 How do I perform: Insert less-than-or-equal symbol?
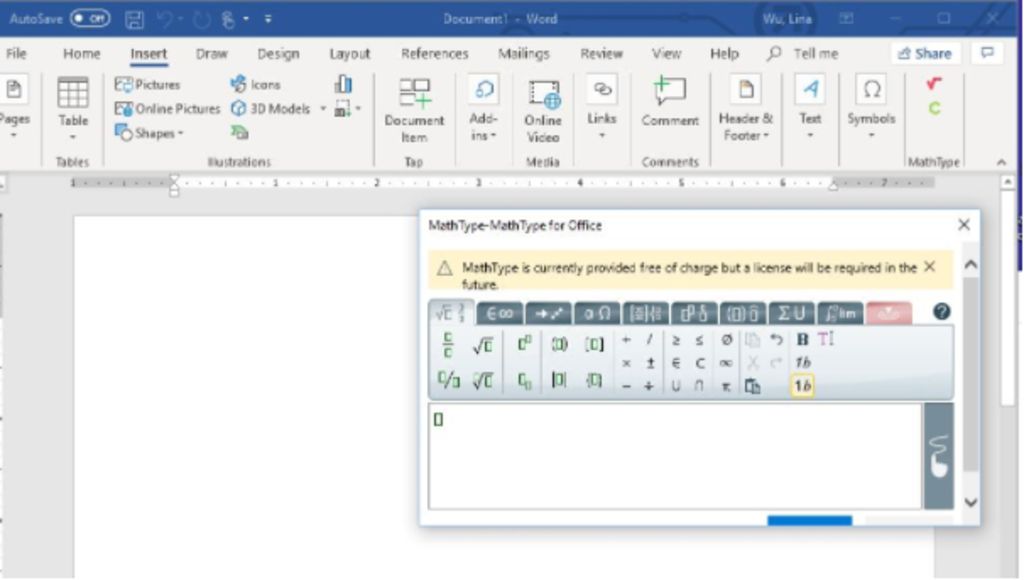pos(699,340)
